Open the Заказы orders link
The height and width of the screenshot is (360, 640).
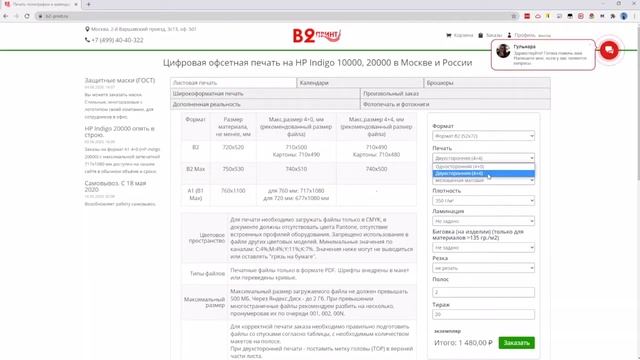point(490,36)
